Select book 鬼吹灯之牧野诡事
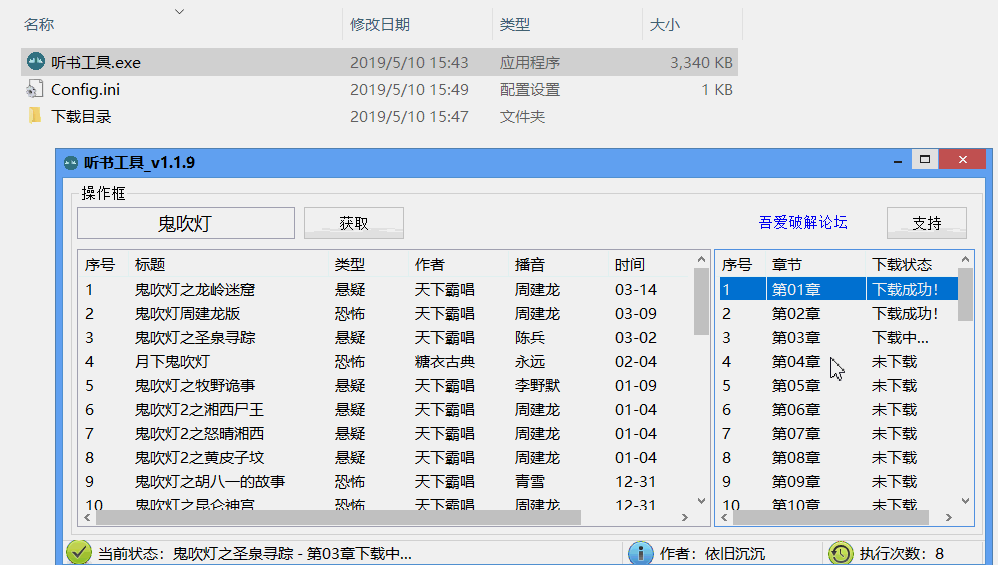Screen dimensions: 998x565 195,386
